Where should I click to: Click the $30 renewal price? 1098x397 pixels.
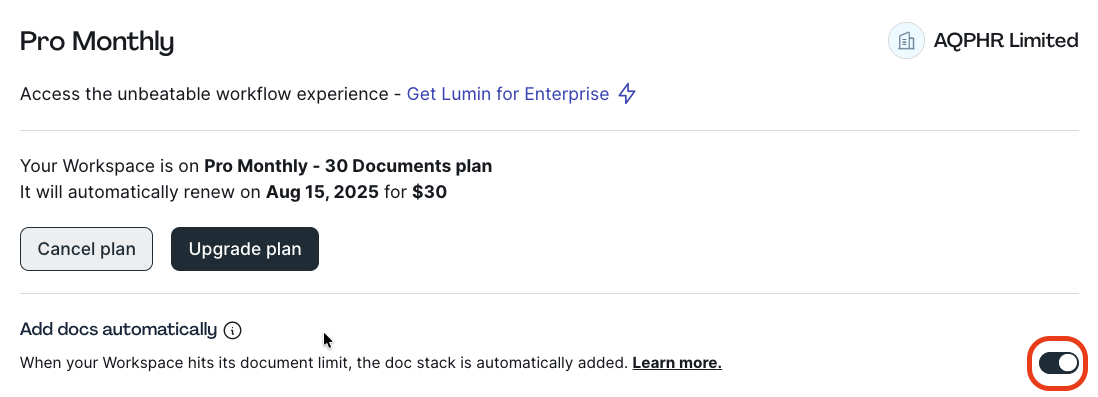coord(429,192)
